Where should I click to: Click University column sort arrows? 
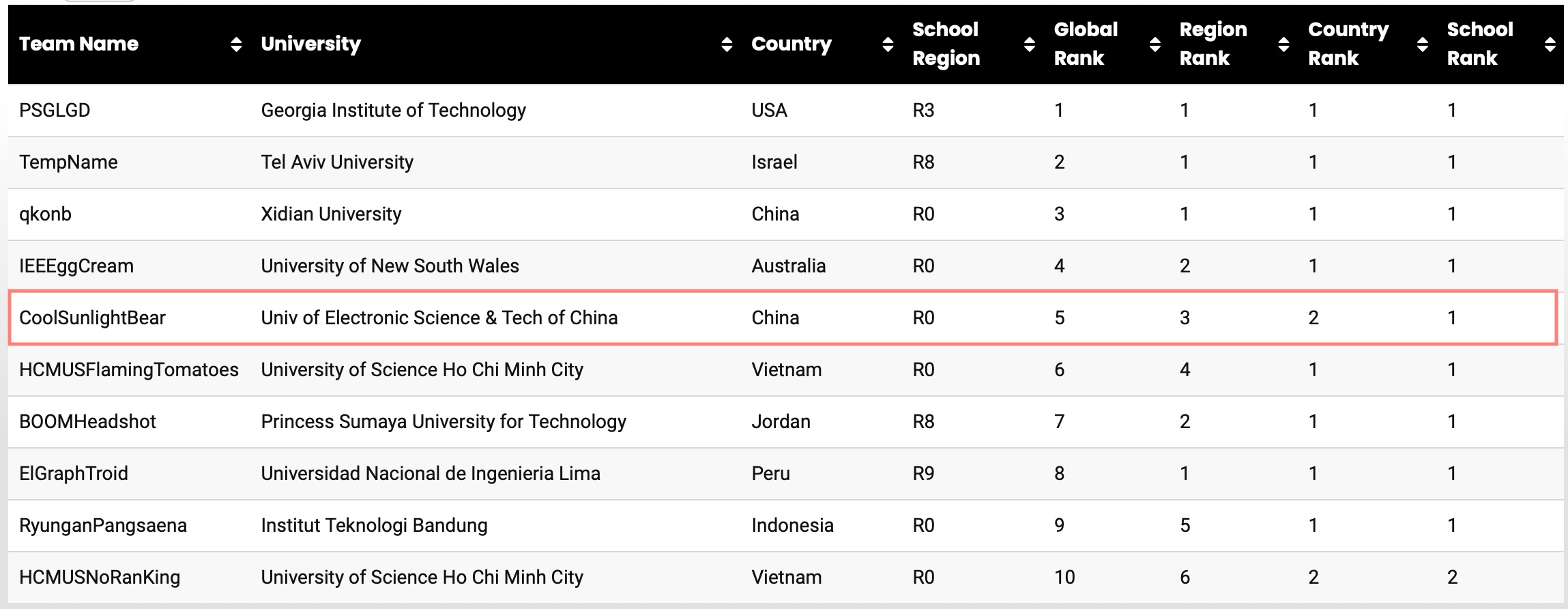pos(727,44)
